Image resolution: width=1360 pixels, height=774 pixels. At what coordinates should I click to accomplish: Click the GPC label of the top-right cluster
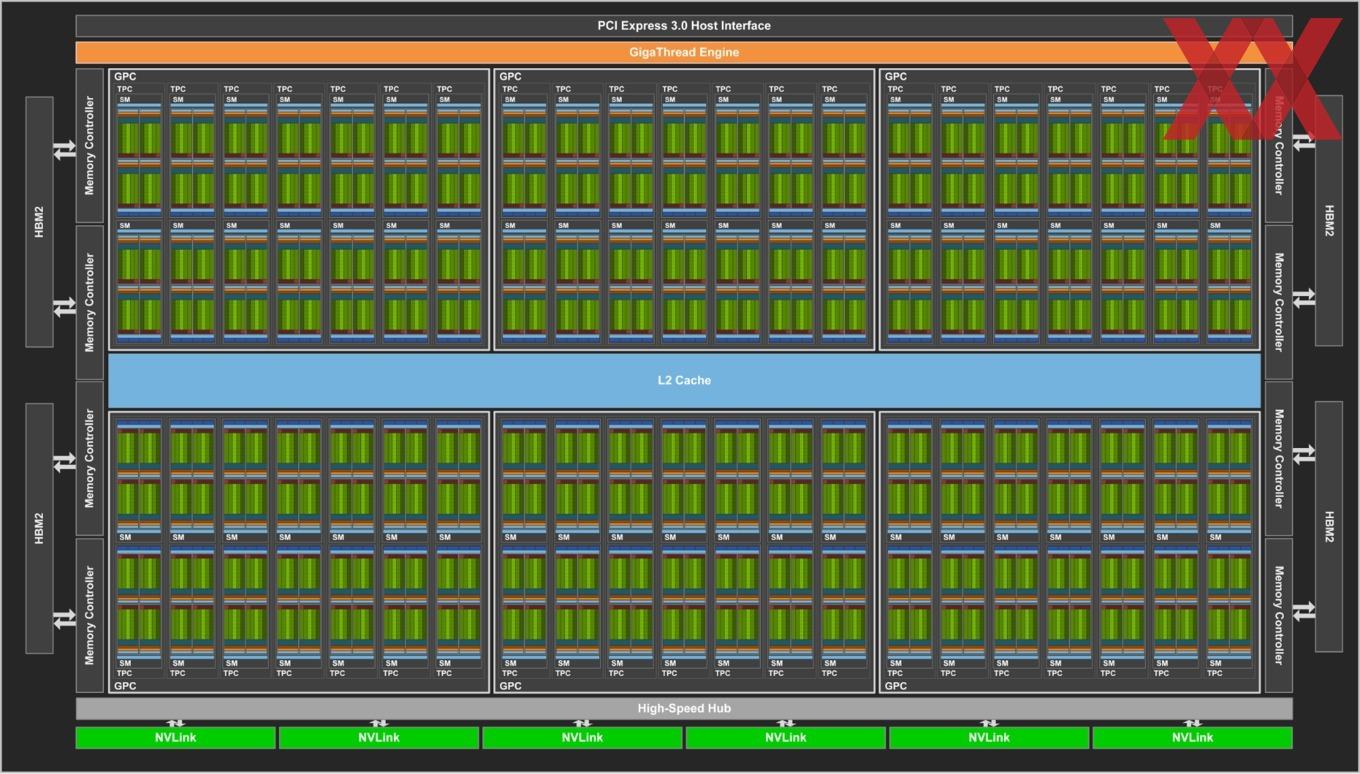(x=896, y=76)
